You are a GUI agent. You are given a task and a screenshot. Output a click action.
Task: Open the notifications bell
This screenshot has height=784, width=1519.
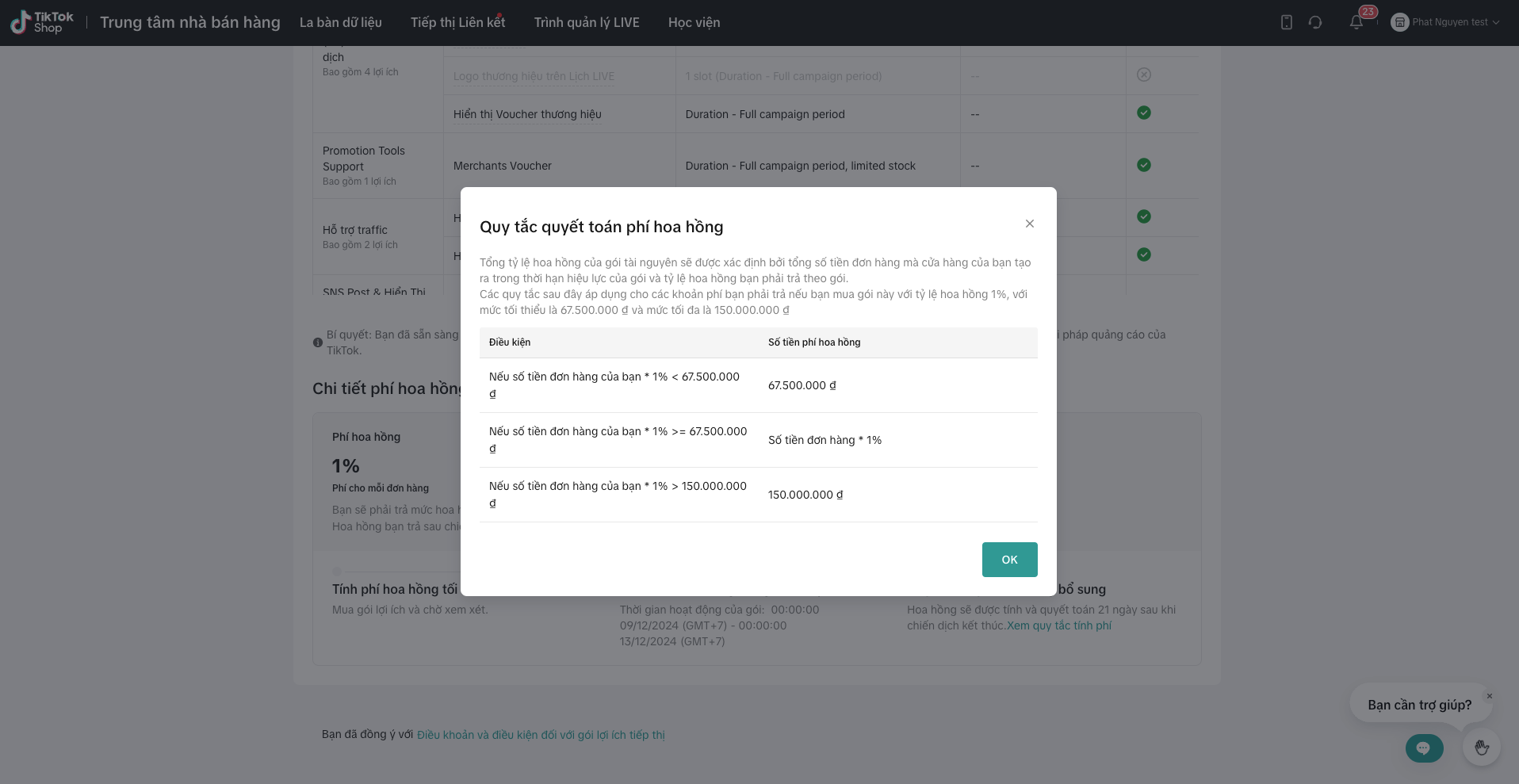tap(1356, 22)
